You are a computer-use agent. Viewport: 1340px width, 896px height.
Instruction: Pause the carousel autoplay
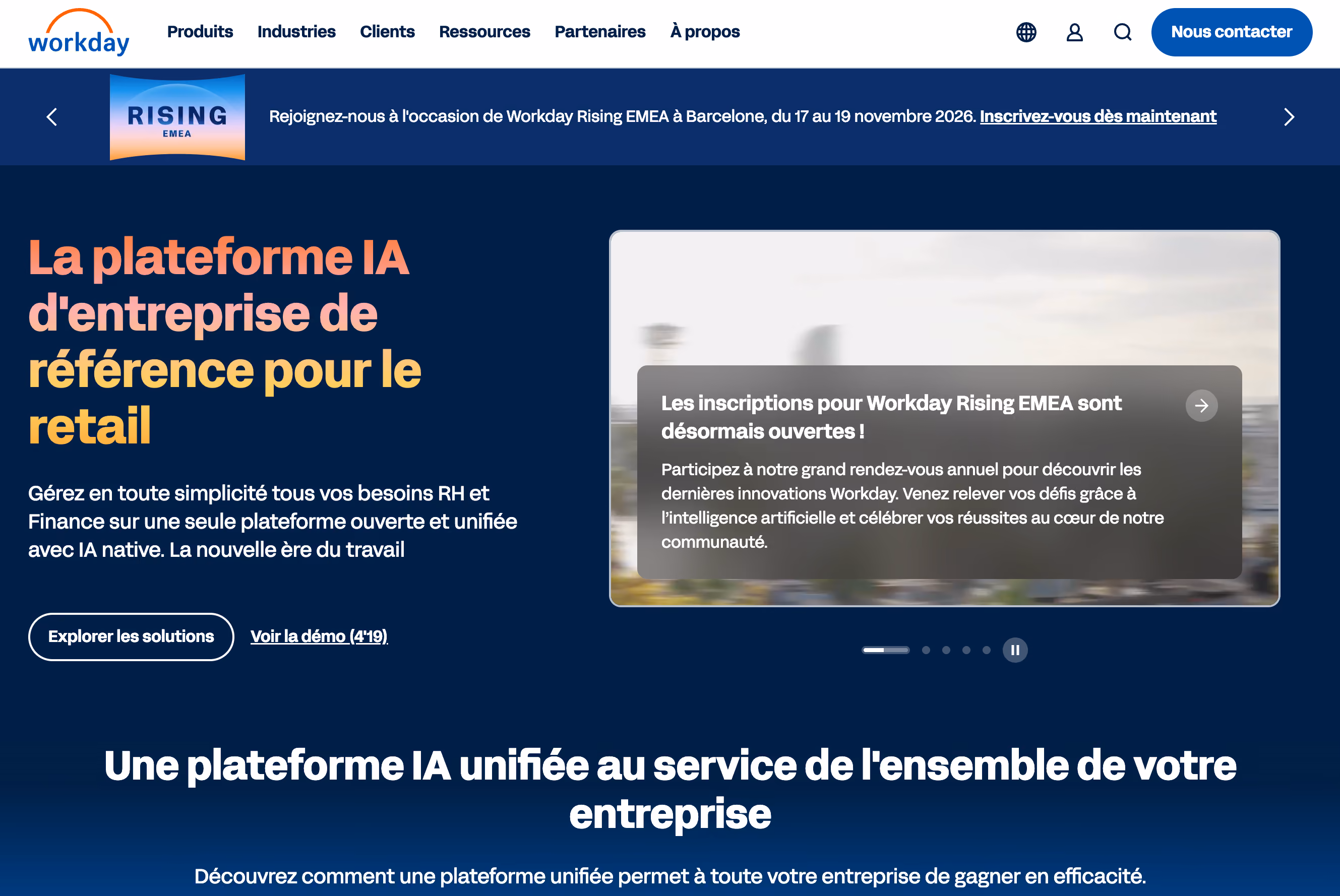1015,650
